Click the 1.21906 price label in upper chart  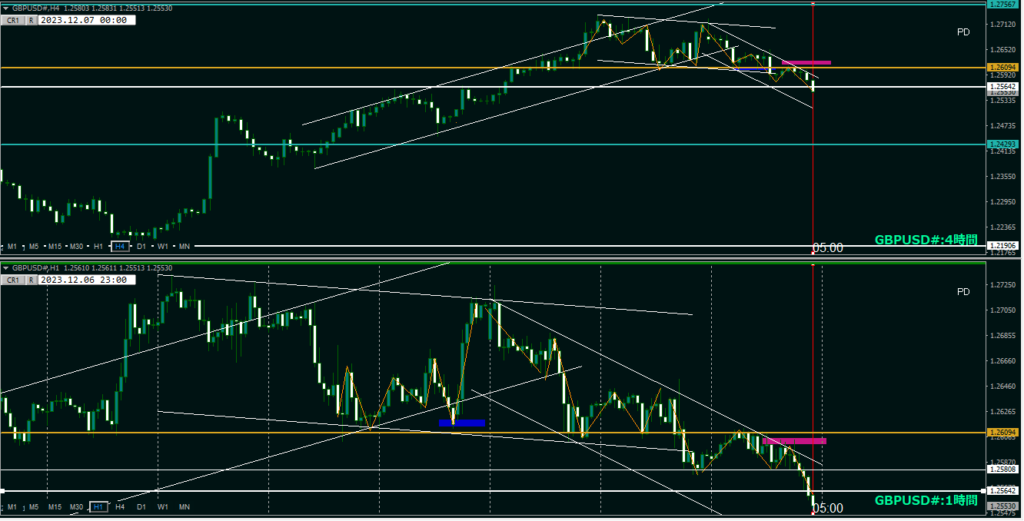click(x=1002, y=245)
